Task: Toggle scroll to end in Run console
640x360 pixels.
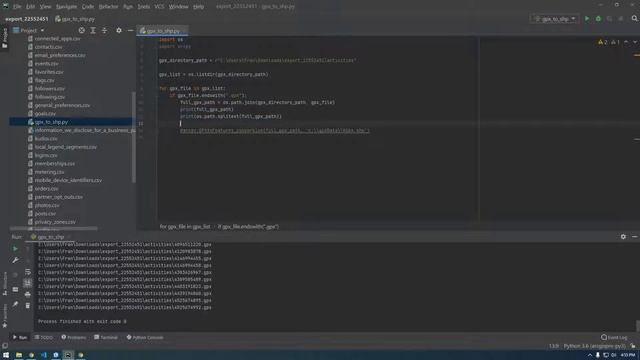Action: [28, 283]
